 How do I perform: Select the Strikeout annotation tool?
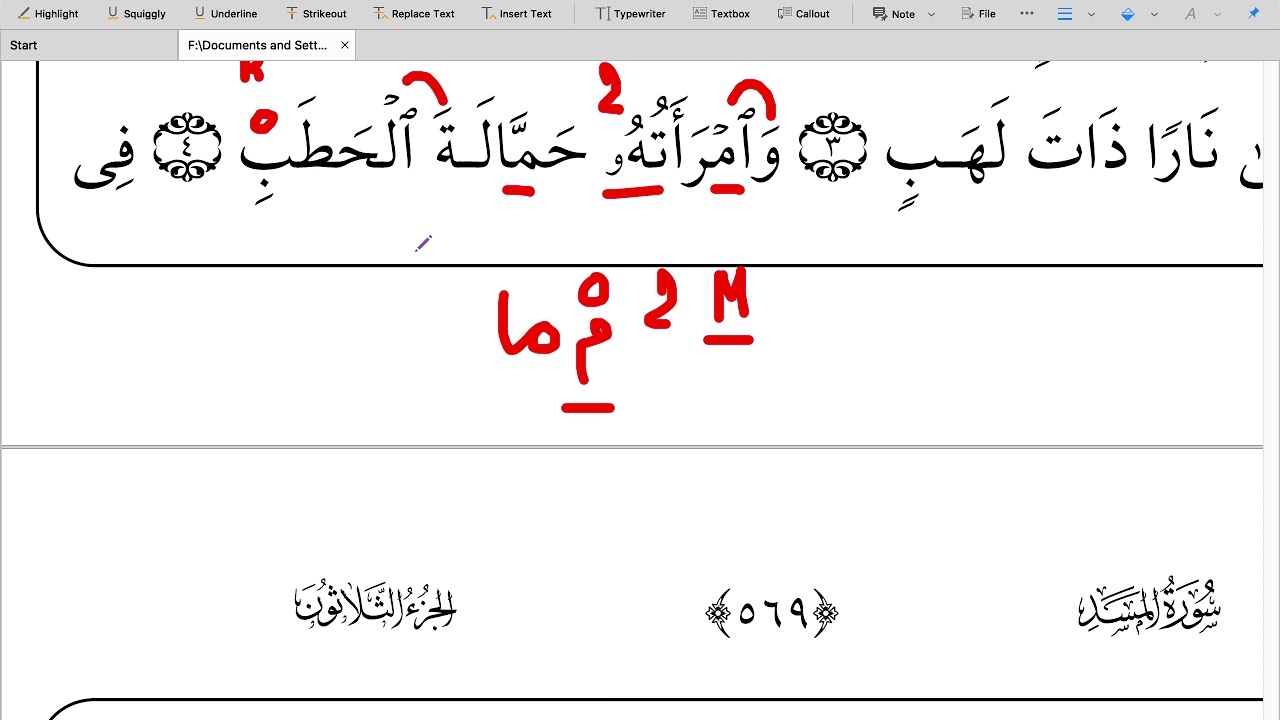point(316,14)
